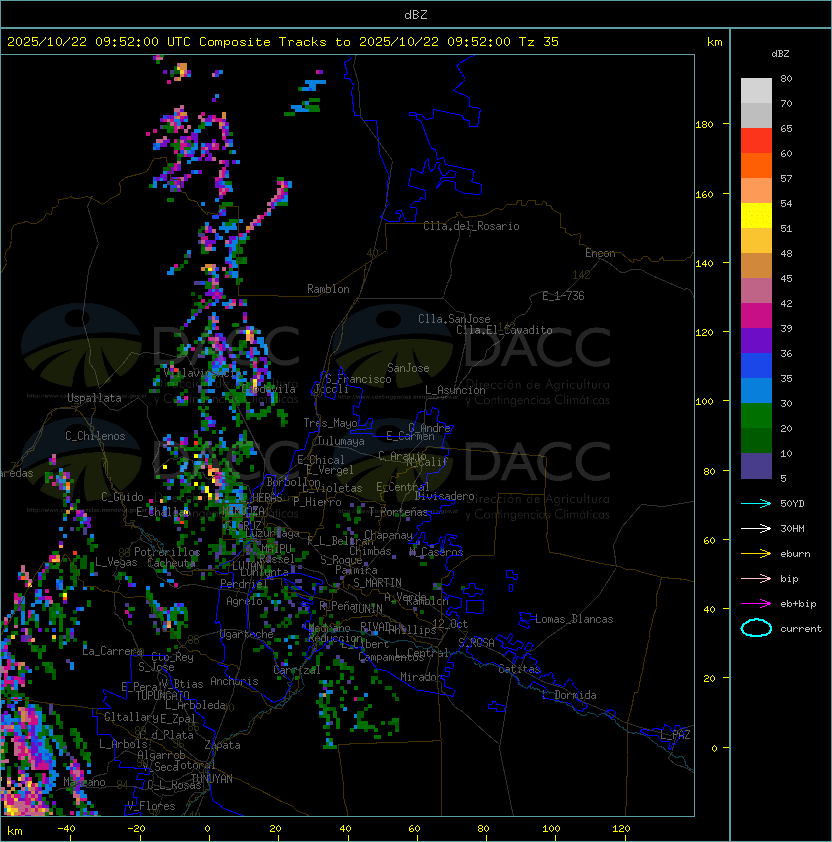Screen dimensions: 832x842
Task: Click the 'S_MARTIN' map label
Action: point(377,583)
